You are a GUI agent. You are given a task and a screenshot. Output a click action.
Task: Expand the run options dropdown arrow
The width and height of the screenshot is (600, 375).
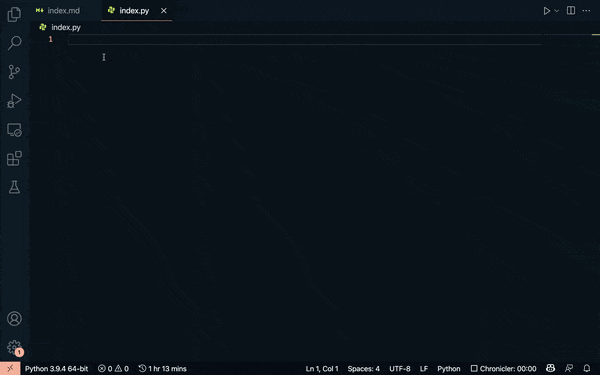pos(557,11)
